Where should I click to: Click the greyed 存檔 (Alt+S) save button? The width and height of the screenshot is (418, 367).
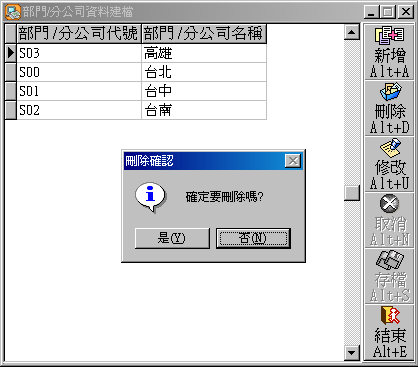tap(389, 276)
